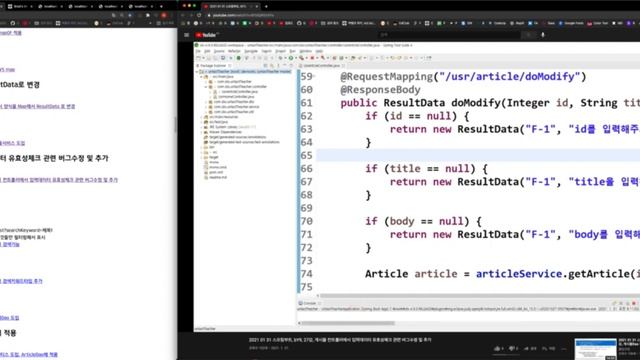640x360 pixels.
Task: Select the Package Explorer view tab
Action: click(x=213, y=65)
